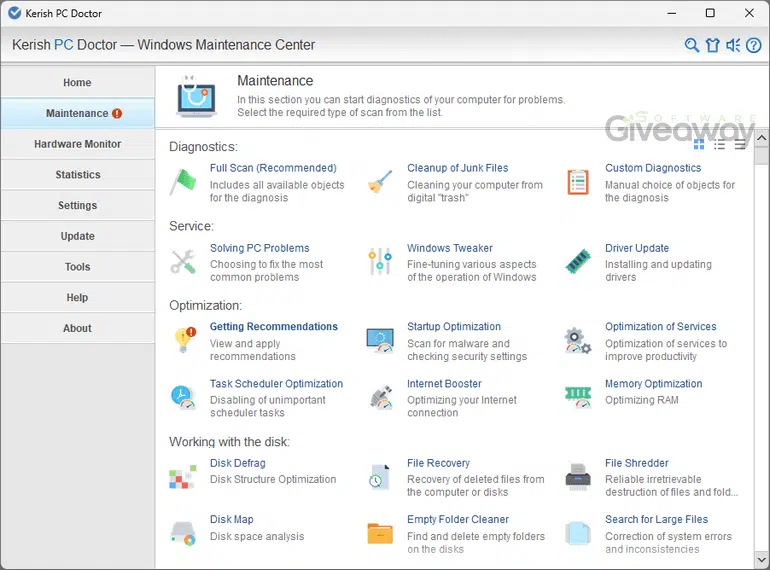Select the Maintenance sidebar tab
This screenshot has height=570, width=770.
pyautogui.click(x=78, y=113)
